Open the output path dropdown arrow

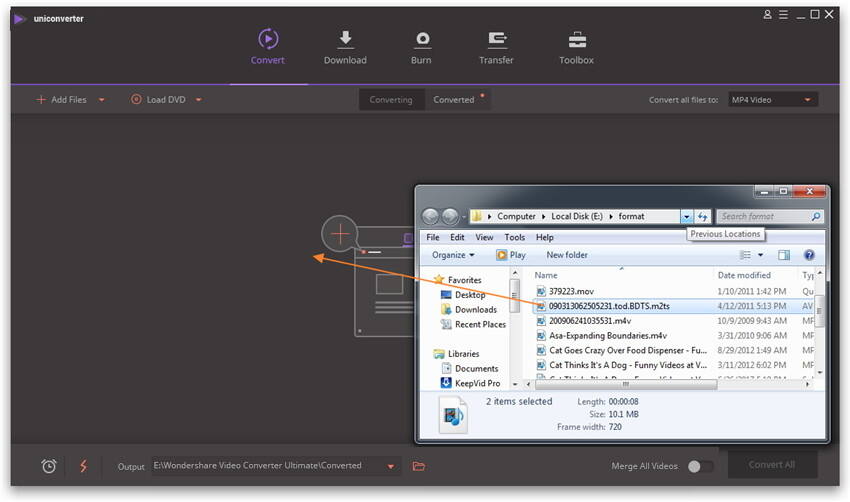pos(390,466)
